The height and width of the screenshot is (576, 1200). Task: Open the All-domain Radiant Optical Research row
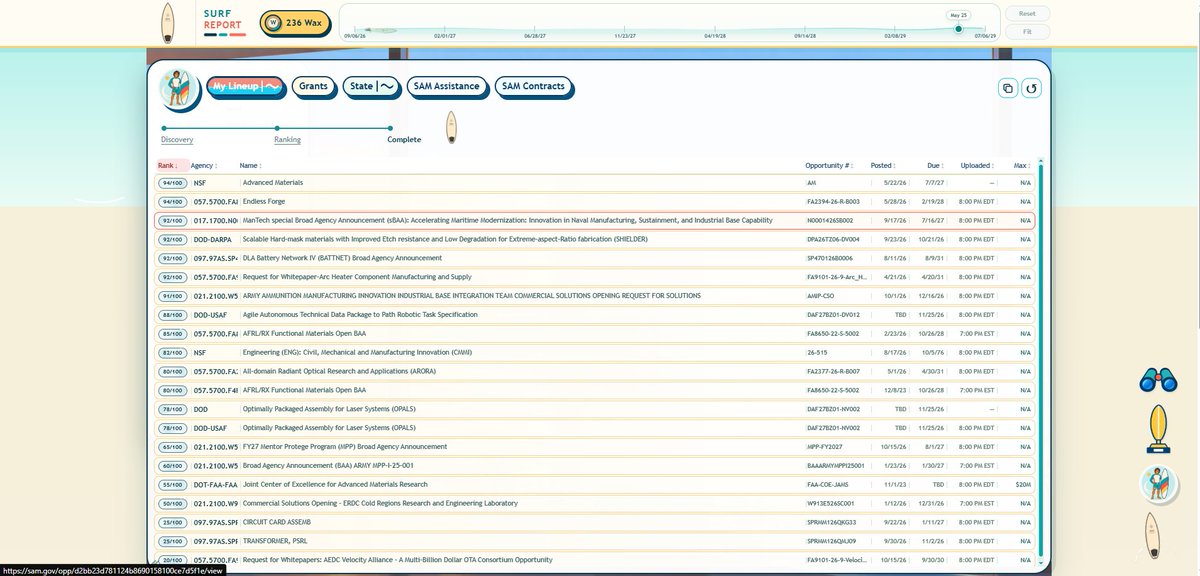click(x=595, y=371)
